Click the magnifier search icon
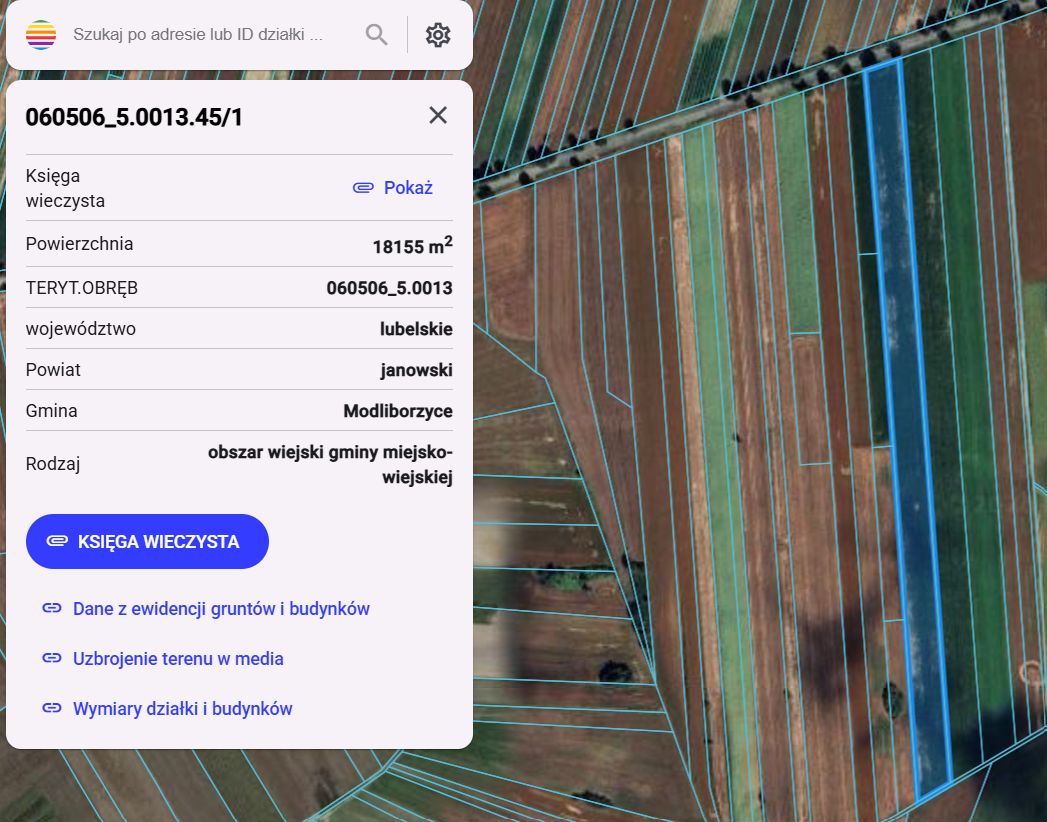The image size is (1047, 822). click(x=376, y=35)
